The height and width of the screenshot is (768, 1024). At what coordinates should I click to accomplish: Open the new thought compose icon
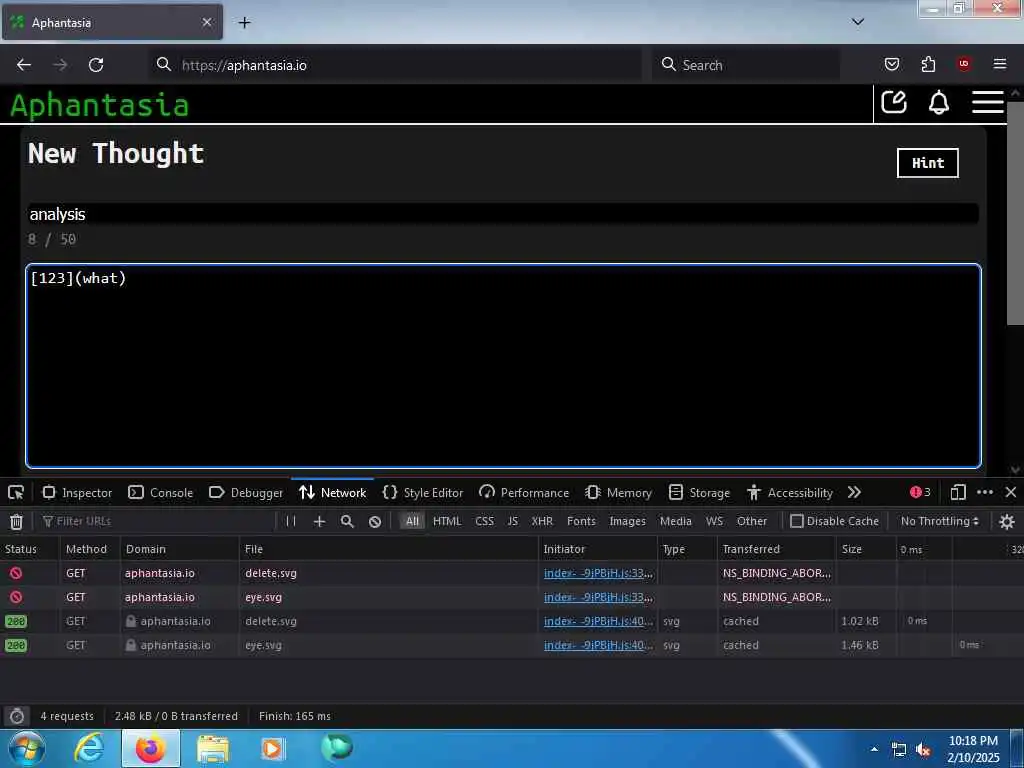(x=894, y=103)
